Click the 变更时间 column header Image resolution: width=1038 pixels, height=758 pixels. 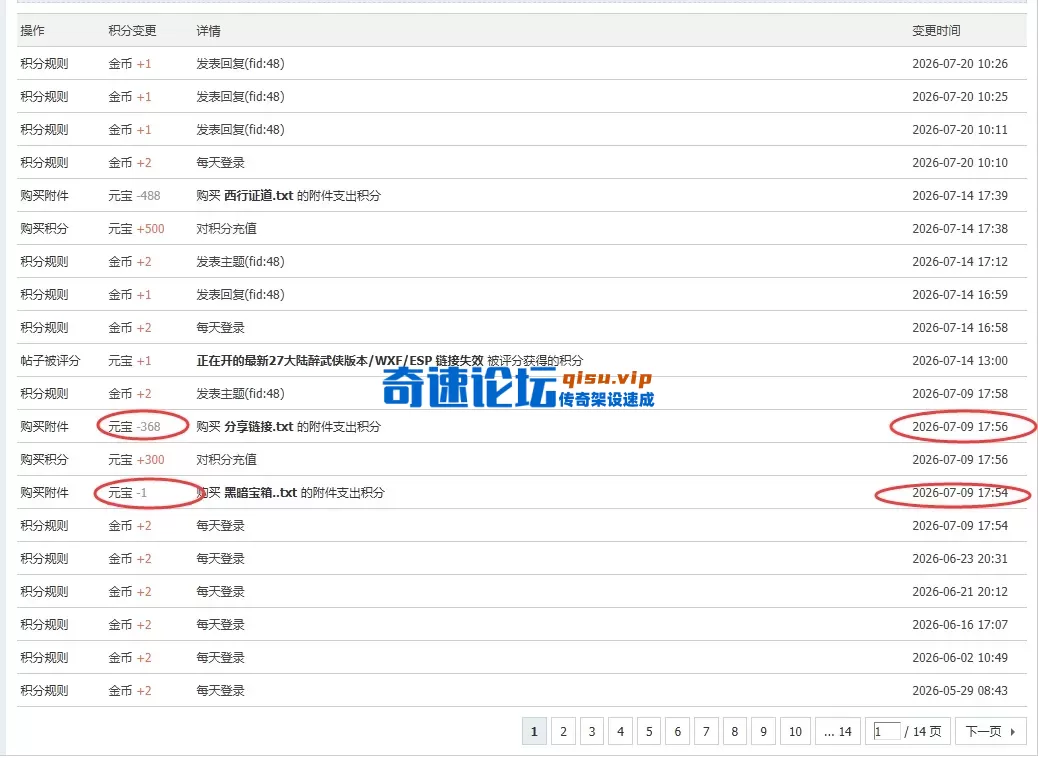coord(936,30)
